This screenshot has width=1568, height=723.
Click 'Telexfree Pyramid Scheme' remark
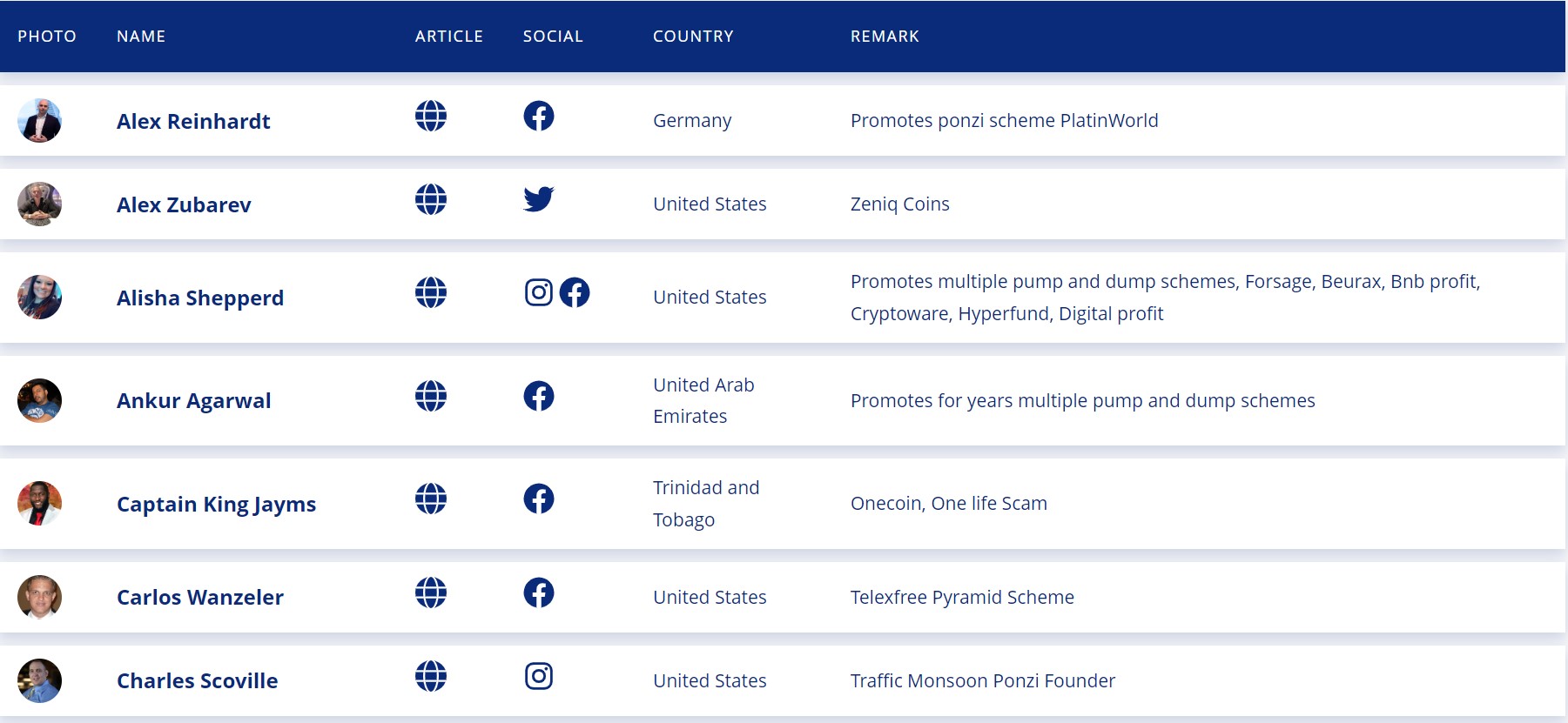962,598
